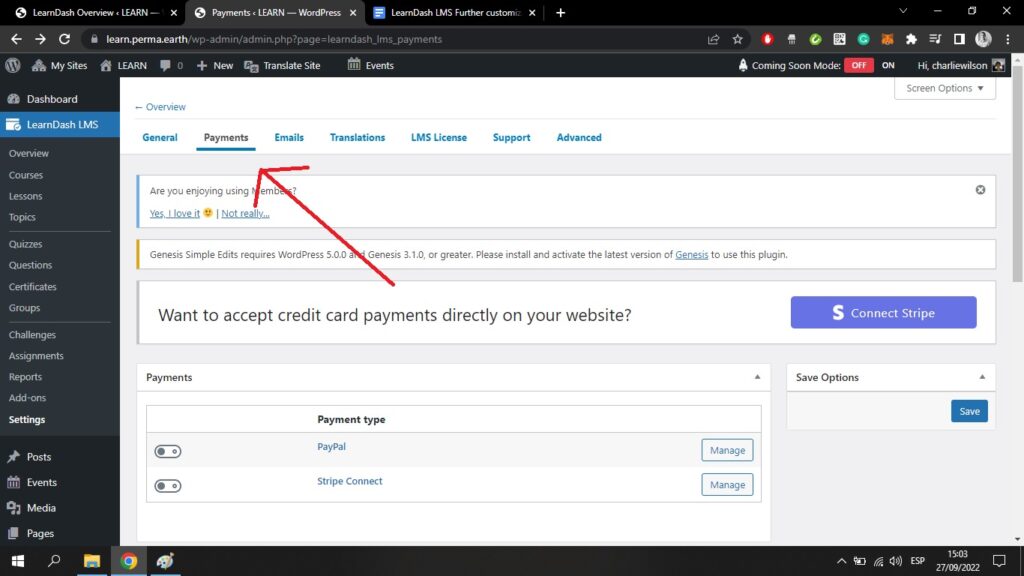Open Chrome from the Windows taskbar
Viewport: 1024px width, 576px height.
(129, 560)
